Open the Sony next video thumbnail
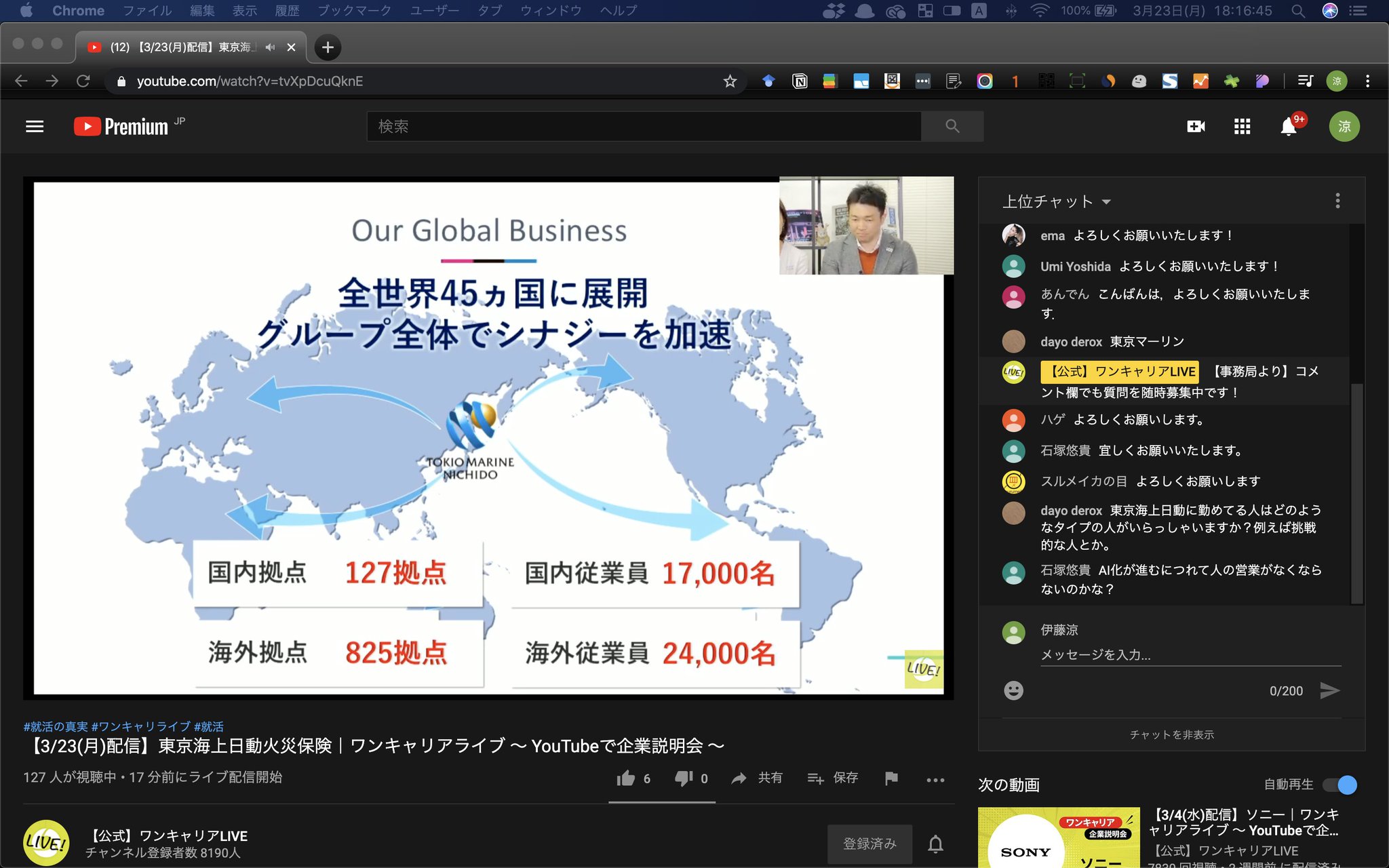This screenshot has height=868, width=1389. coord(1059,837)
